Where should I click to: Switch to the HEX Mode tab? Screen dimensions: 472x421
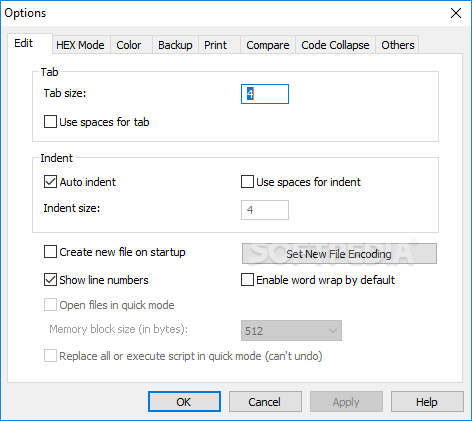click(80, 45)
